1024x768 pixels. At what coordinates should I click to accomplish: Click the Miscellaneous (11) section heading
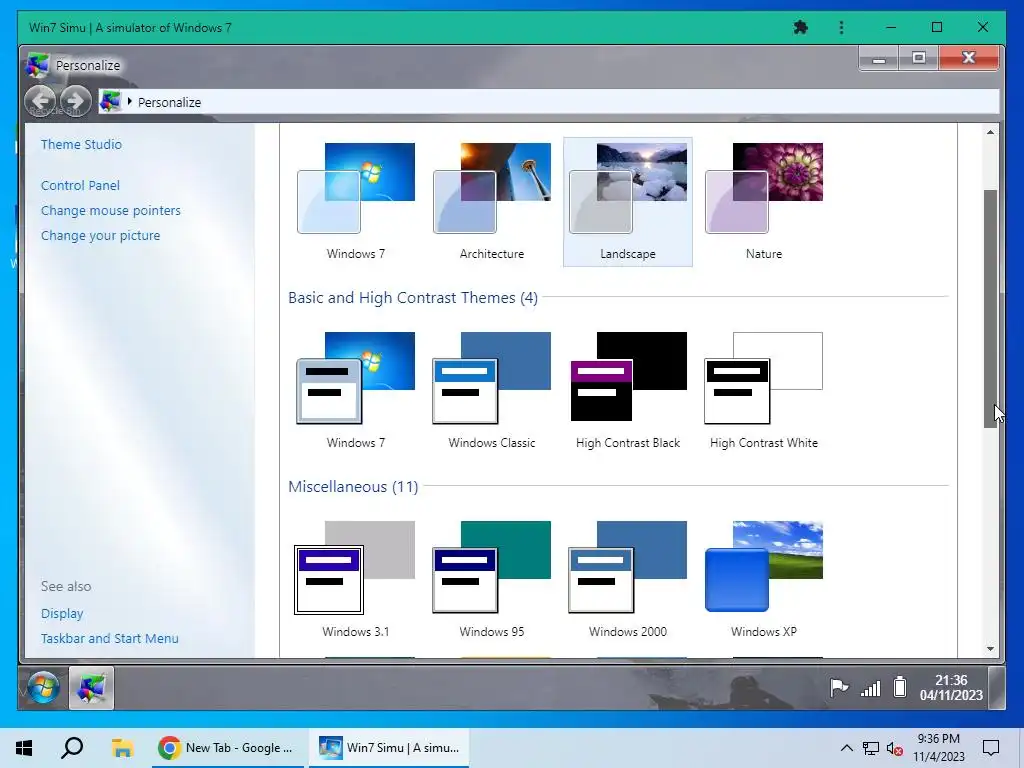353,487
